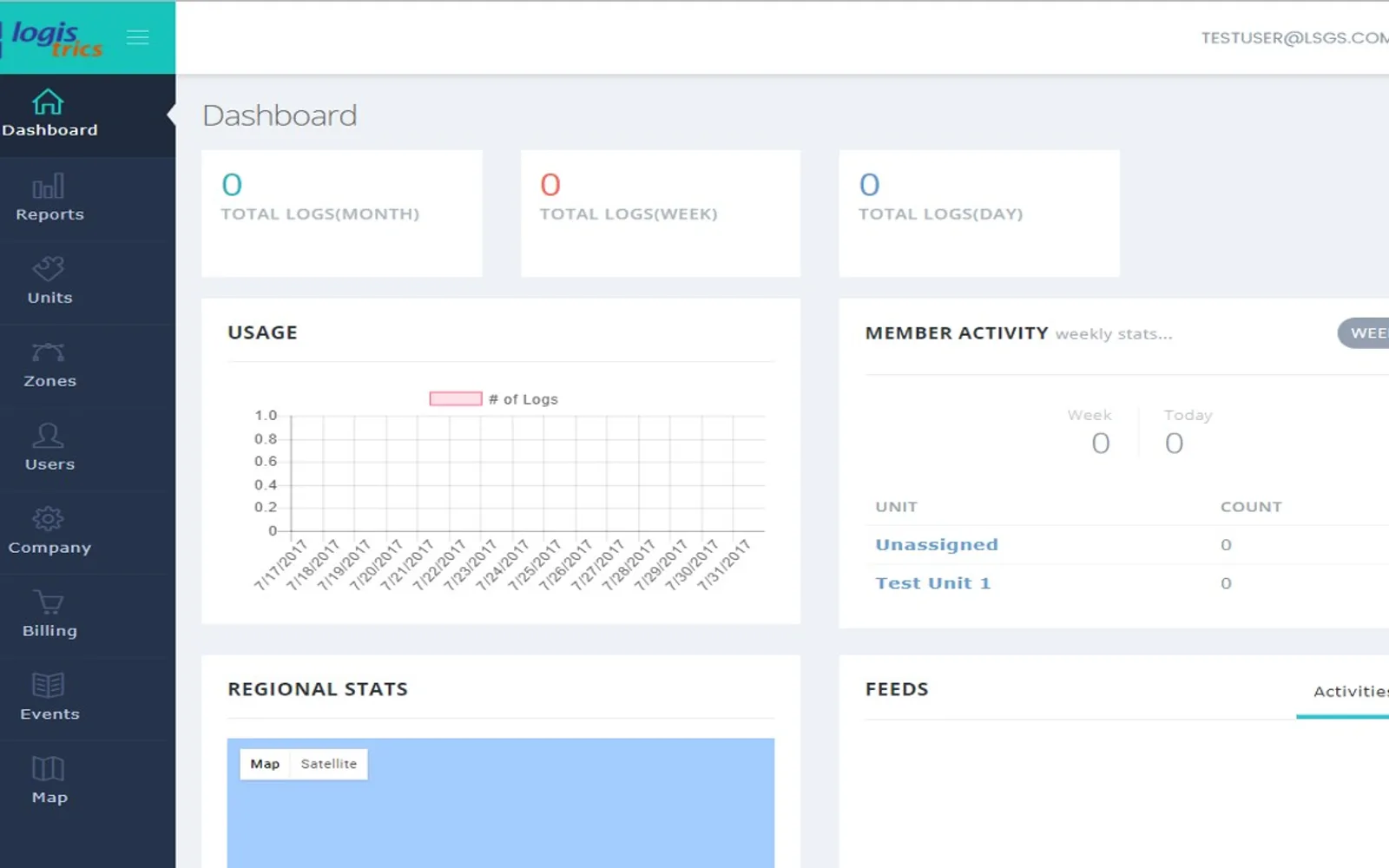Click the Events label in sidebar
Screen dimensions: 1389x868
[49, 714]
